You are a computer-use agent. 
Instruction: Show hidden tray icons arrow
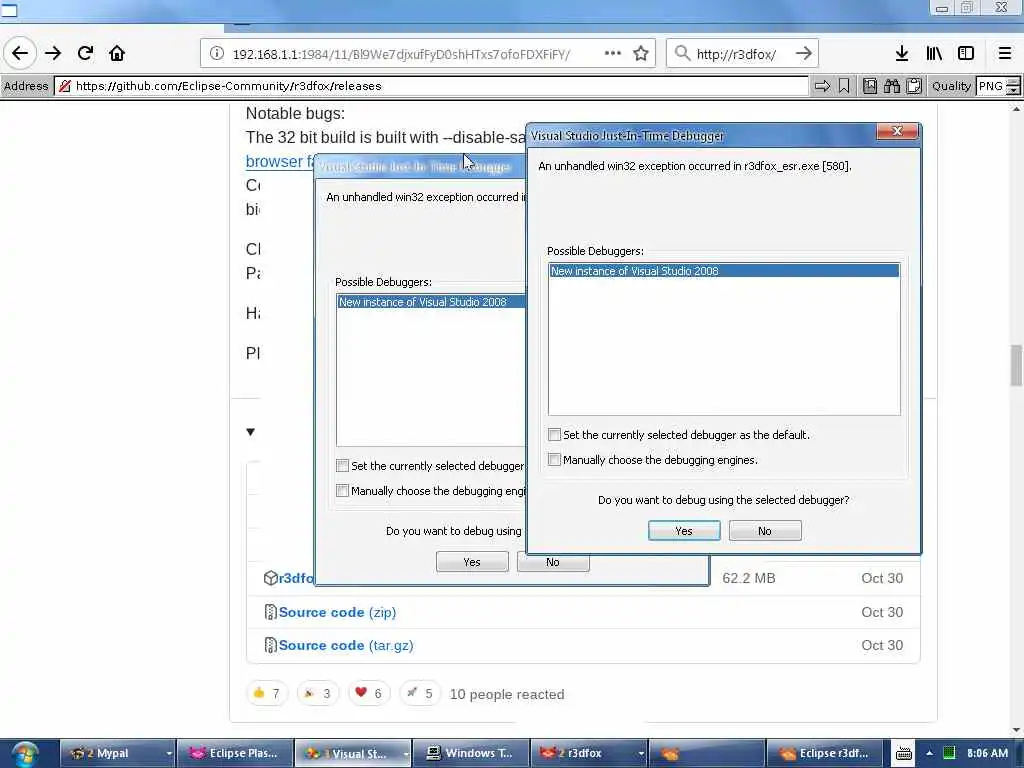click(x=929, y=753)
